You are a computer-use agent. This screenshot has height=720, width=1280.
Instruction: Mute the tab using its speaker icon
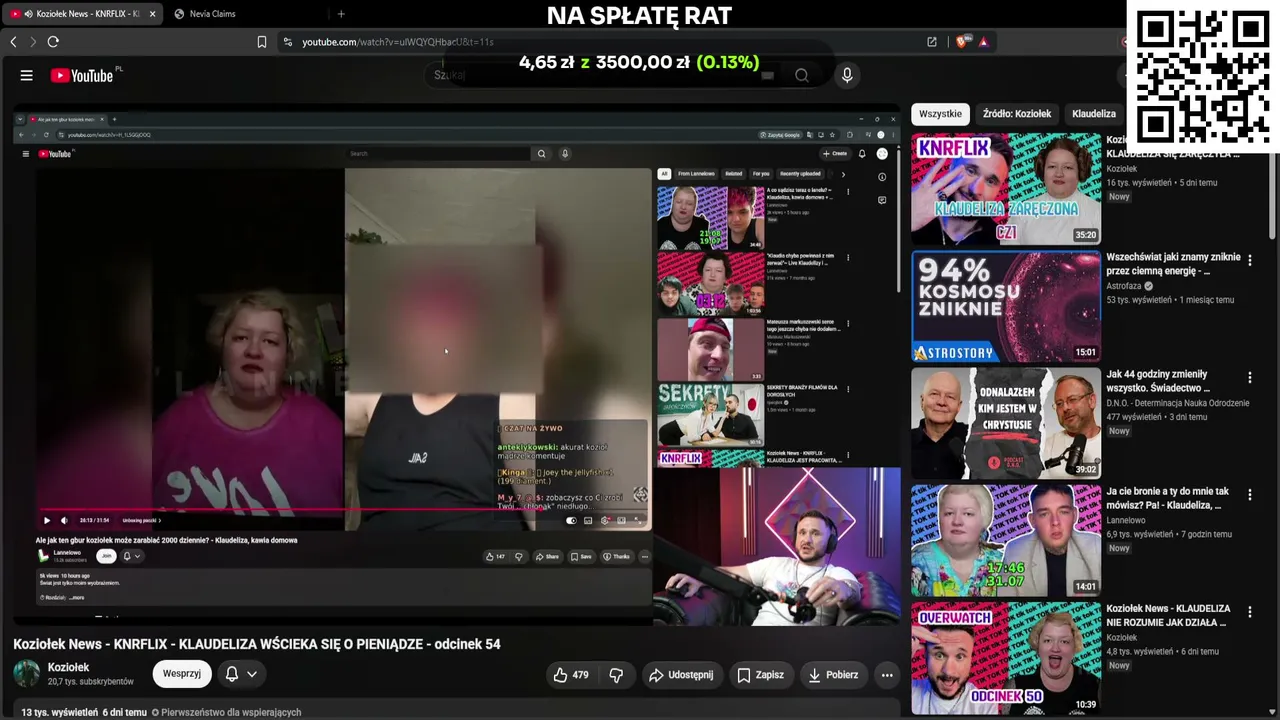(x=28, y=14)
